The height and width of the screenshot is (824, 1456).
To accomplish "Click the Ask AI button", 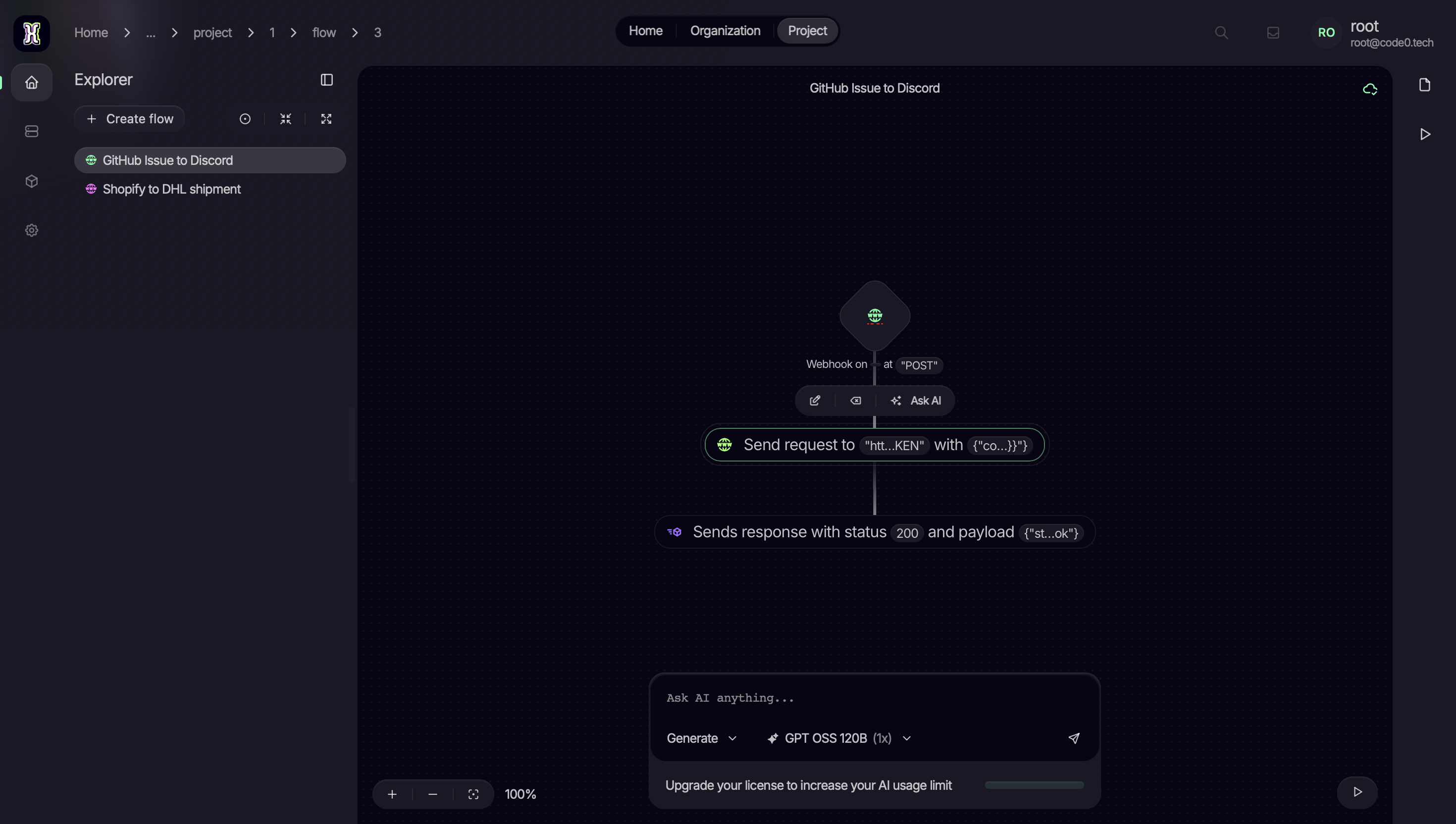I will tap(916, 401).
